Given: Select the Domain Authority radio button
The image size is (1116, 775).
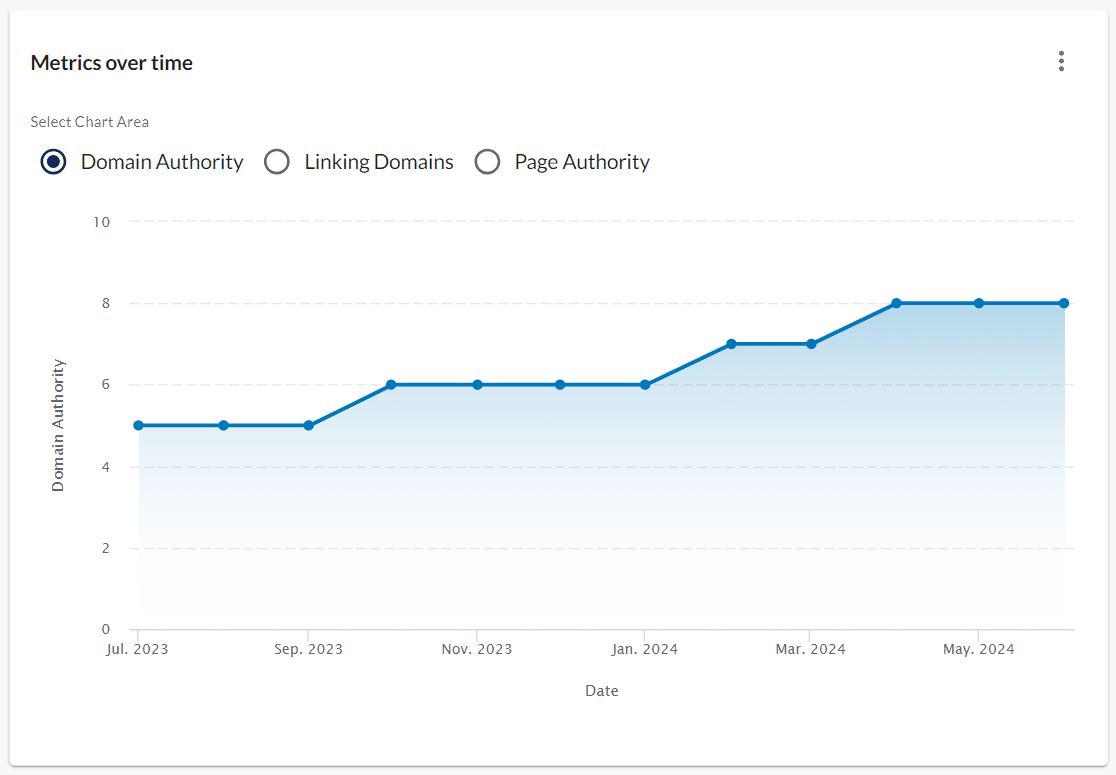Looking at the screenshot, I should [x=53, y=161].
